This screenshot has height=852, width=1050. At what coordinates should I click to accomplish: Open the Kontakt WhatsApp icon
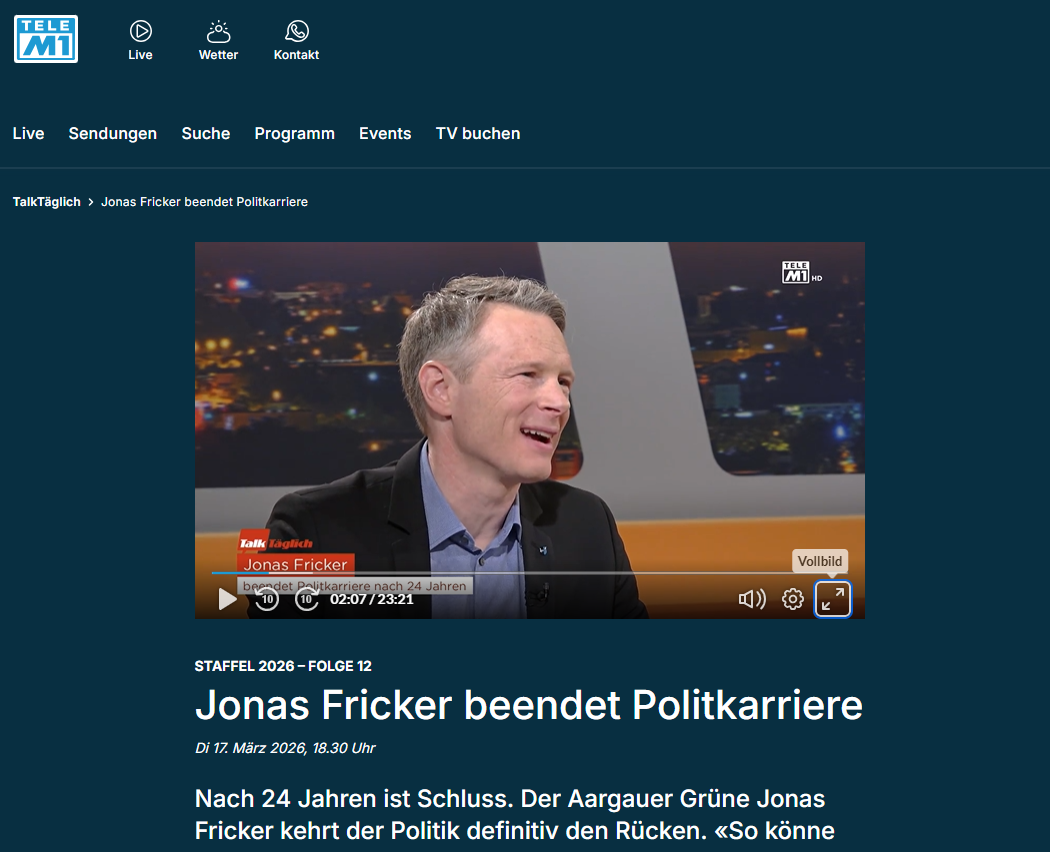tap(297, 31)
